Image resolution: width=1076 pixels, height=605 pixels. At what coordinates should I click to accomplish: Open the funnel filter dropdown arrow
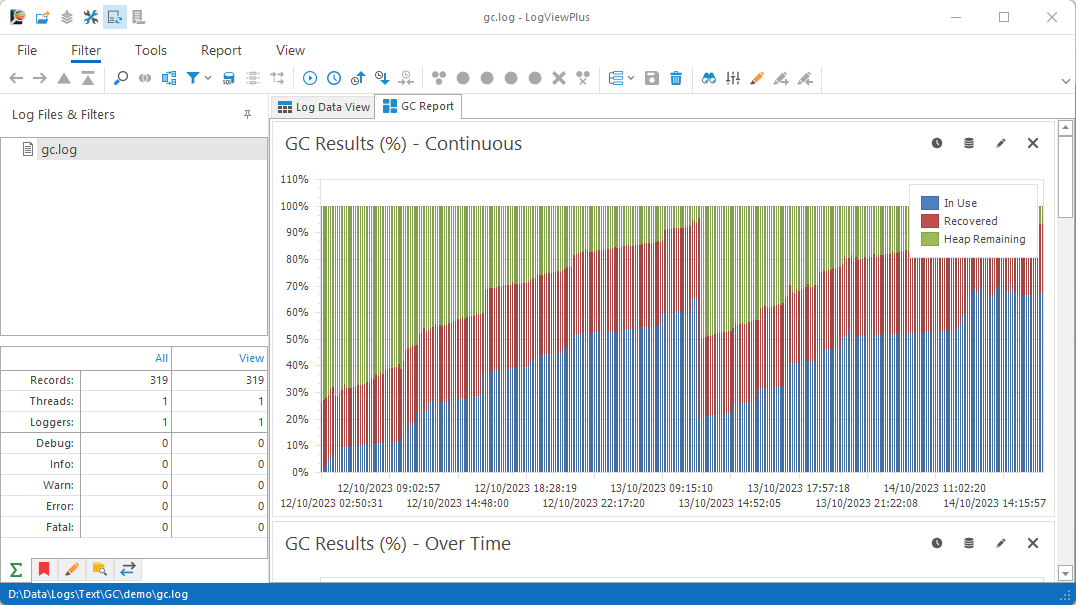(x=208, y=78)
